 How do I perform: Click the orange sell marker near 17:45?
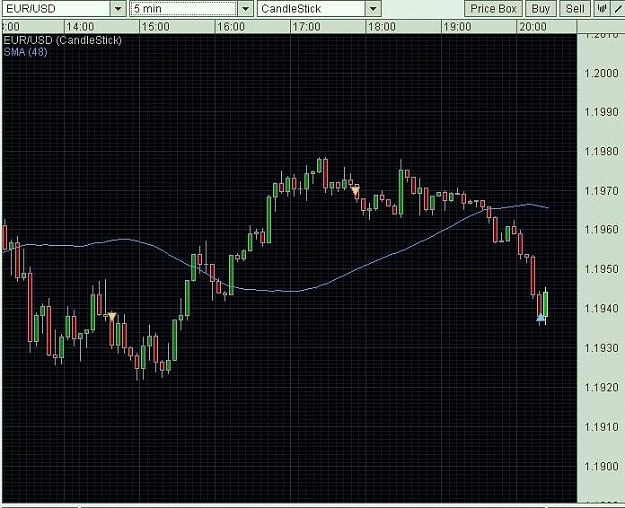pos(355,190)
